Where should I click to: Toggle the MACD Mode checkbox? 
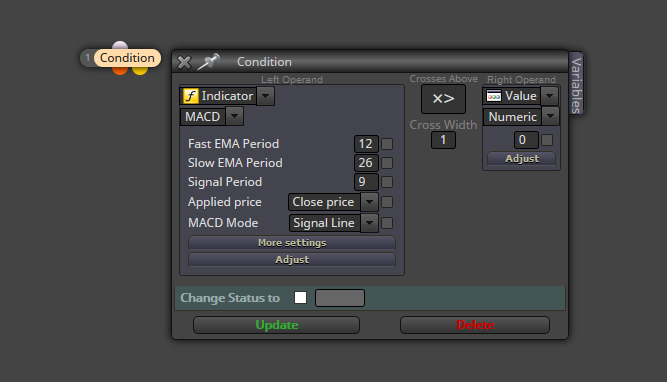tap(387, 223)
